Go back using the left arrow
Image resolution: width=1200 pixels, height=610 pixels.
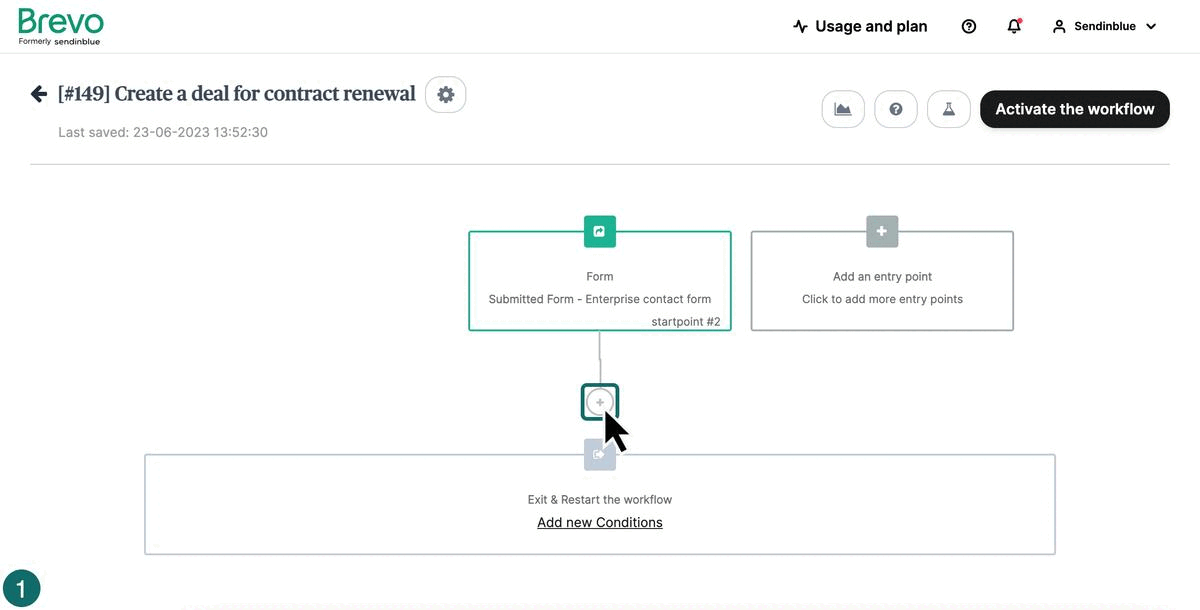38,93
